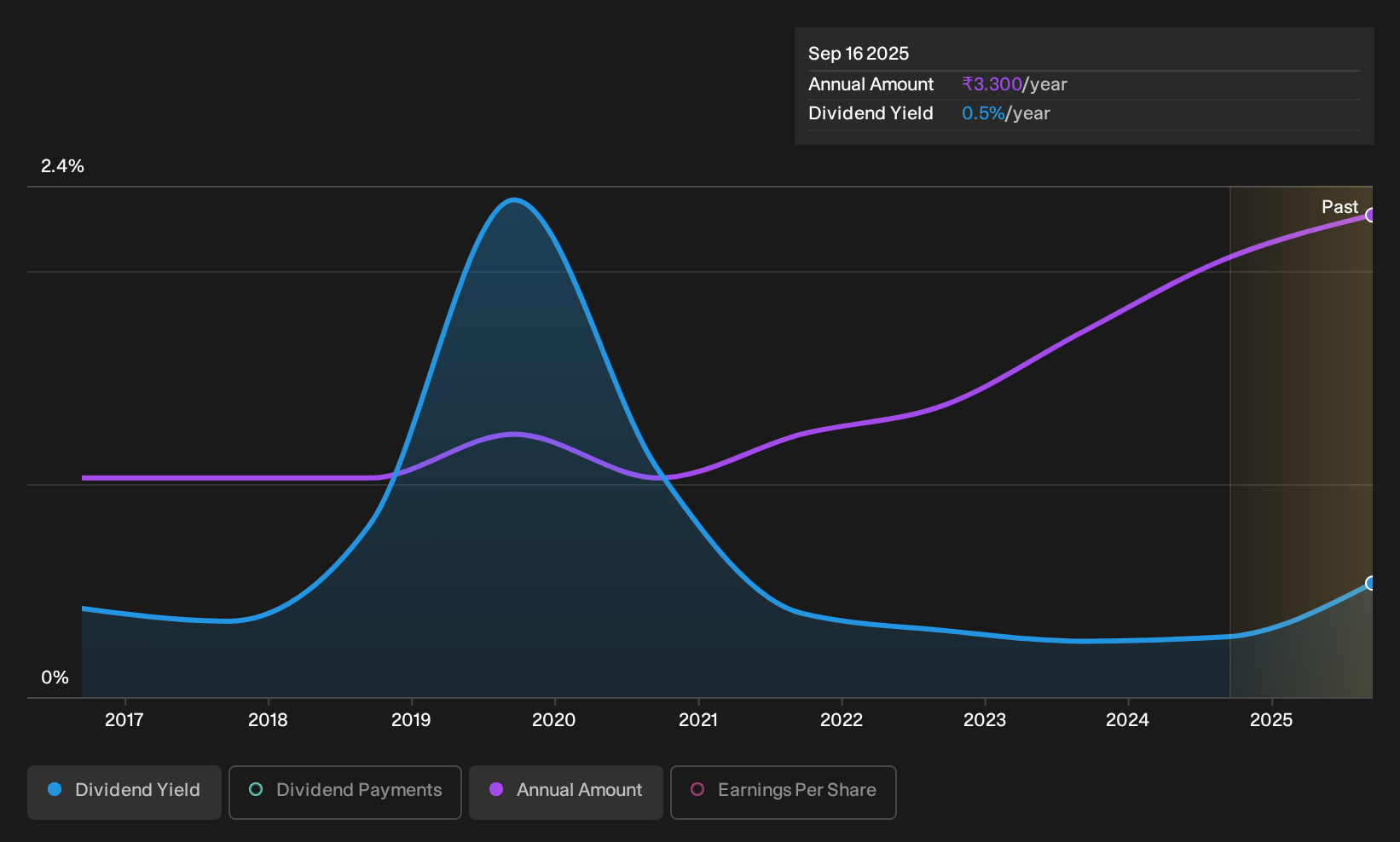Select the blue Dividend Yield endpoint marker

[1371, 583]
